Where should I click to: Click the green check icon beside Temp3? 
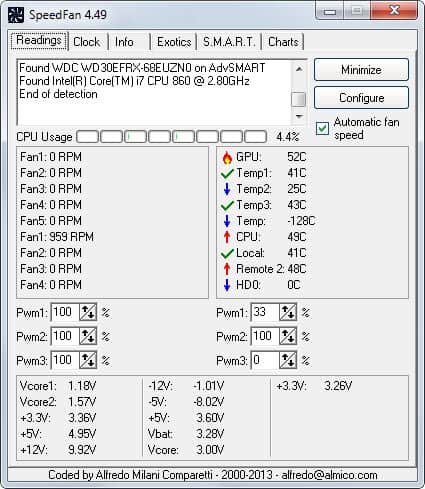coord(227,205)
